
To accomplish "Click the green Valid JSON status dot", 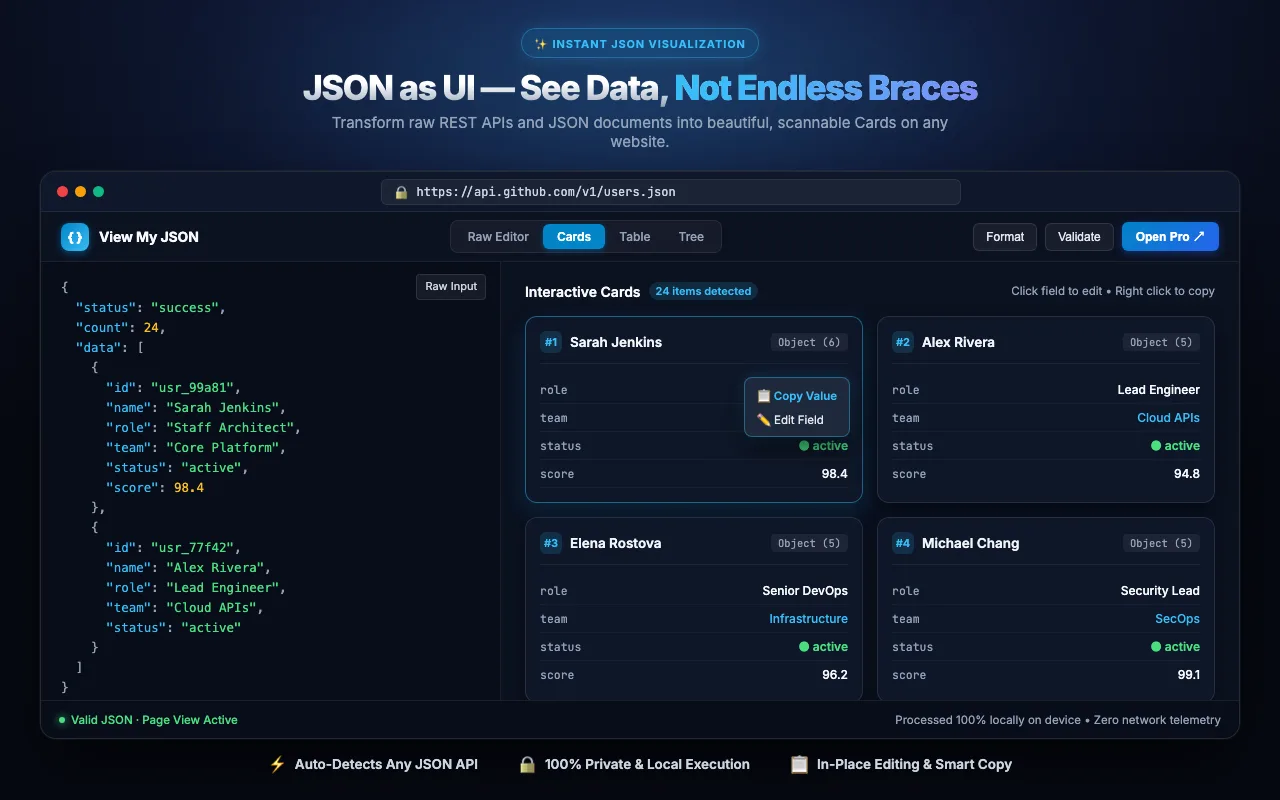I will [62, 720].
